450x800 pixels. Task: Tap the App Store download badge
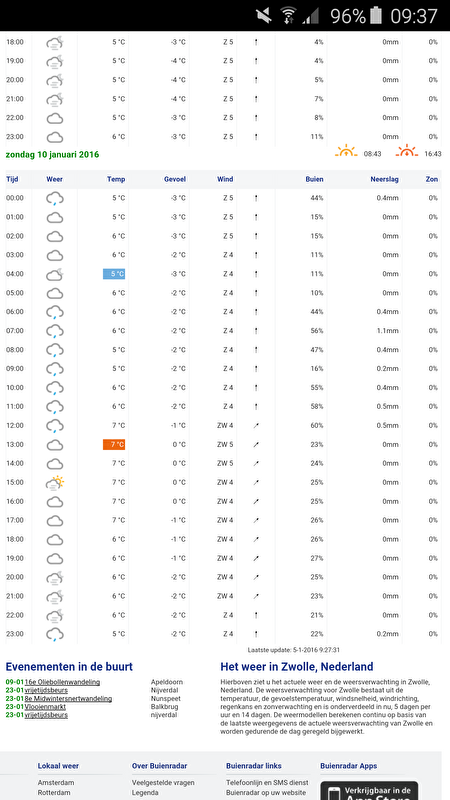pos(369,791)
